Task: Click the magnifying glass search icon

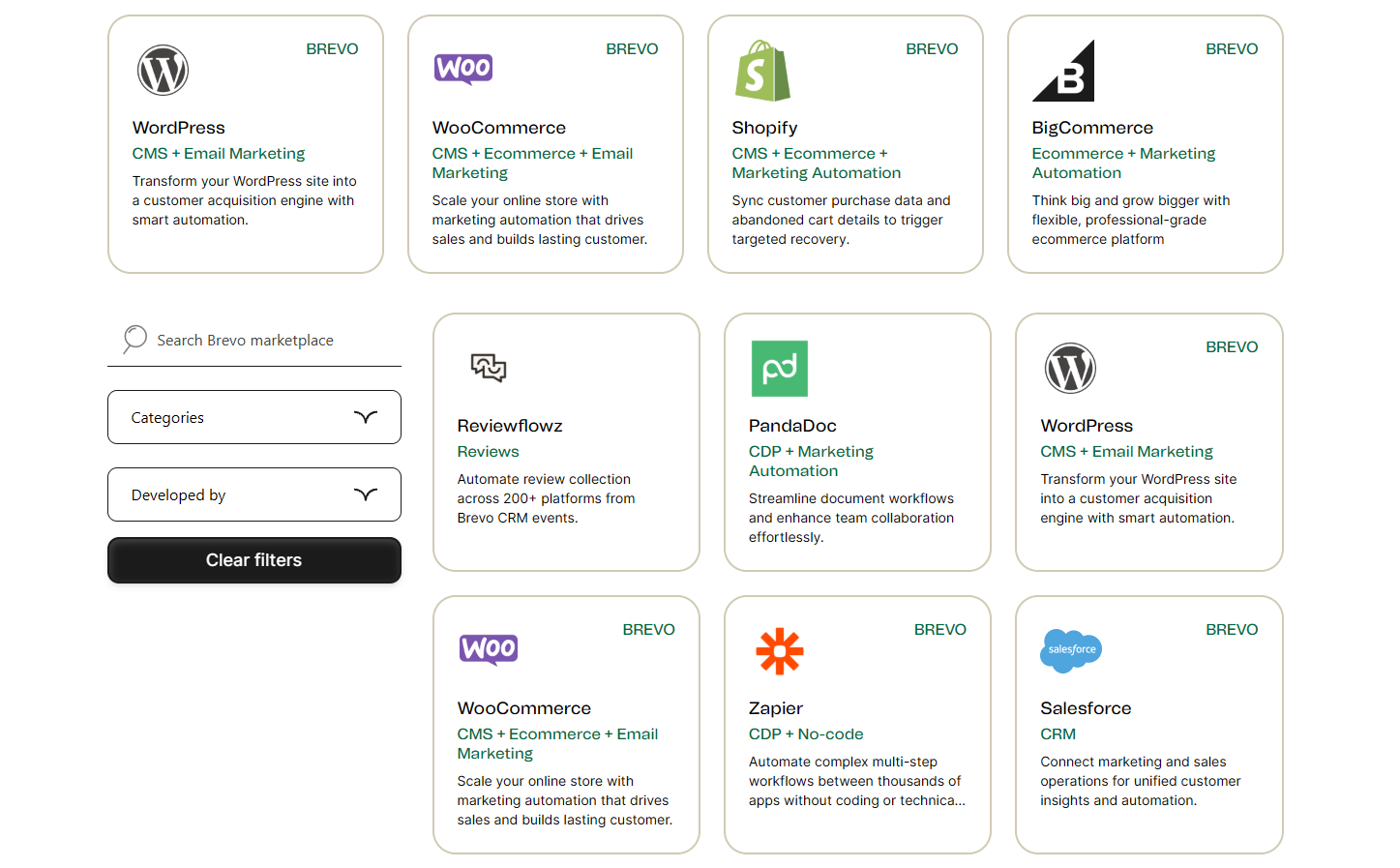Action: 134,339
